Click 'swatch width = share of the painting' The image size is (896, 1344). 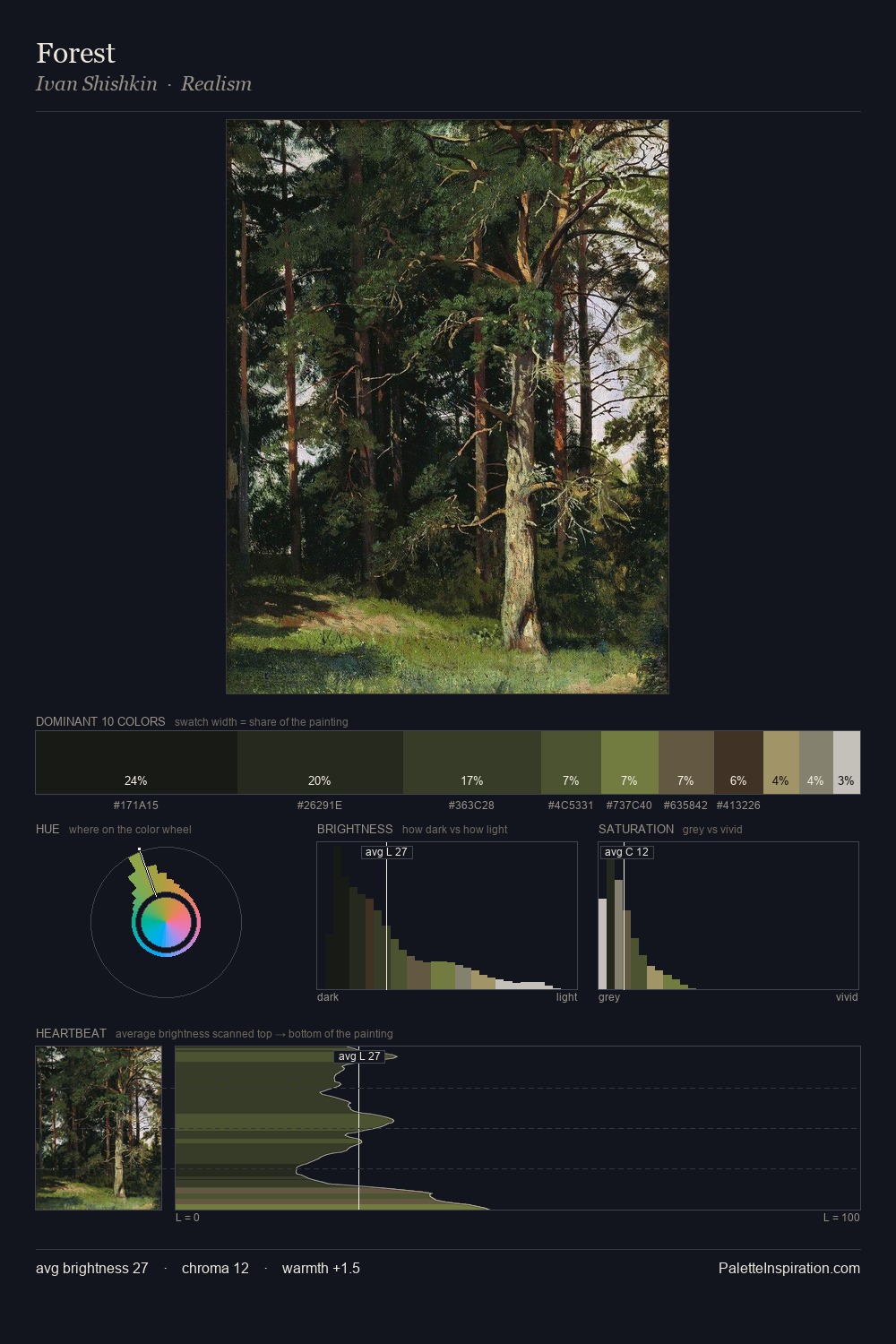click(262, 722)
